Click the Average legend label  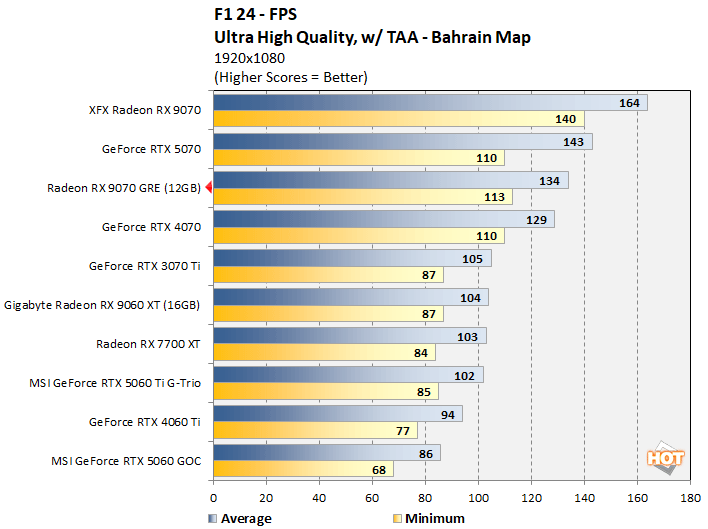246,519
